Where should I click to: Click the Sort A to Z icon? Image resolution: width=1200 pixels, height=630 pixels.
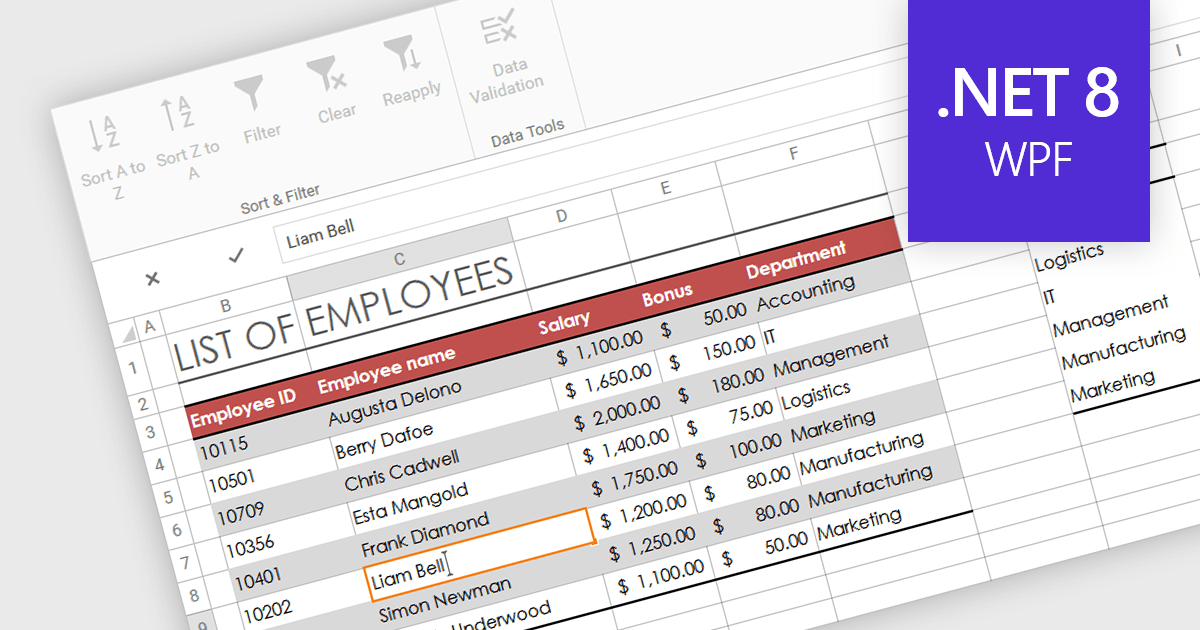102,134
